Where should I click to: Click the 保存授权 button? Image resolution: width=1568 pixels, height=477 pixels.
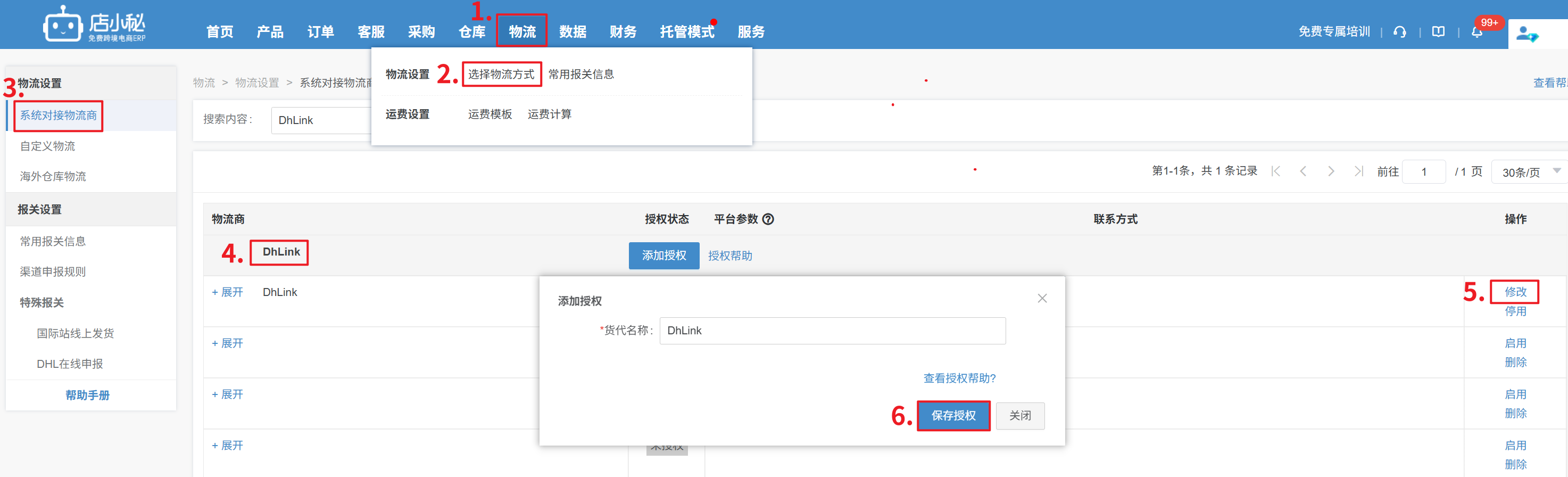tap(953, 415)
